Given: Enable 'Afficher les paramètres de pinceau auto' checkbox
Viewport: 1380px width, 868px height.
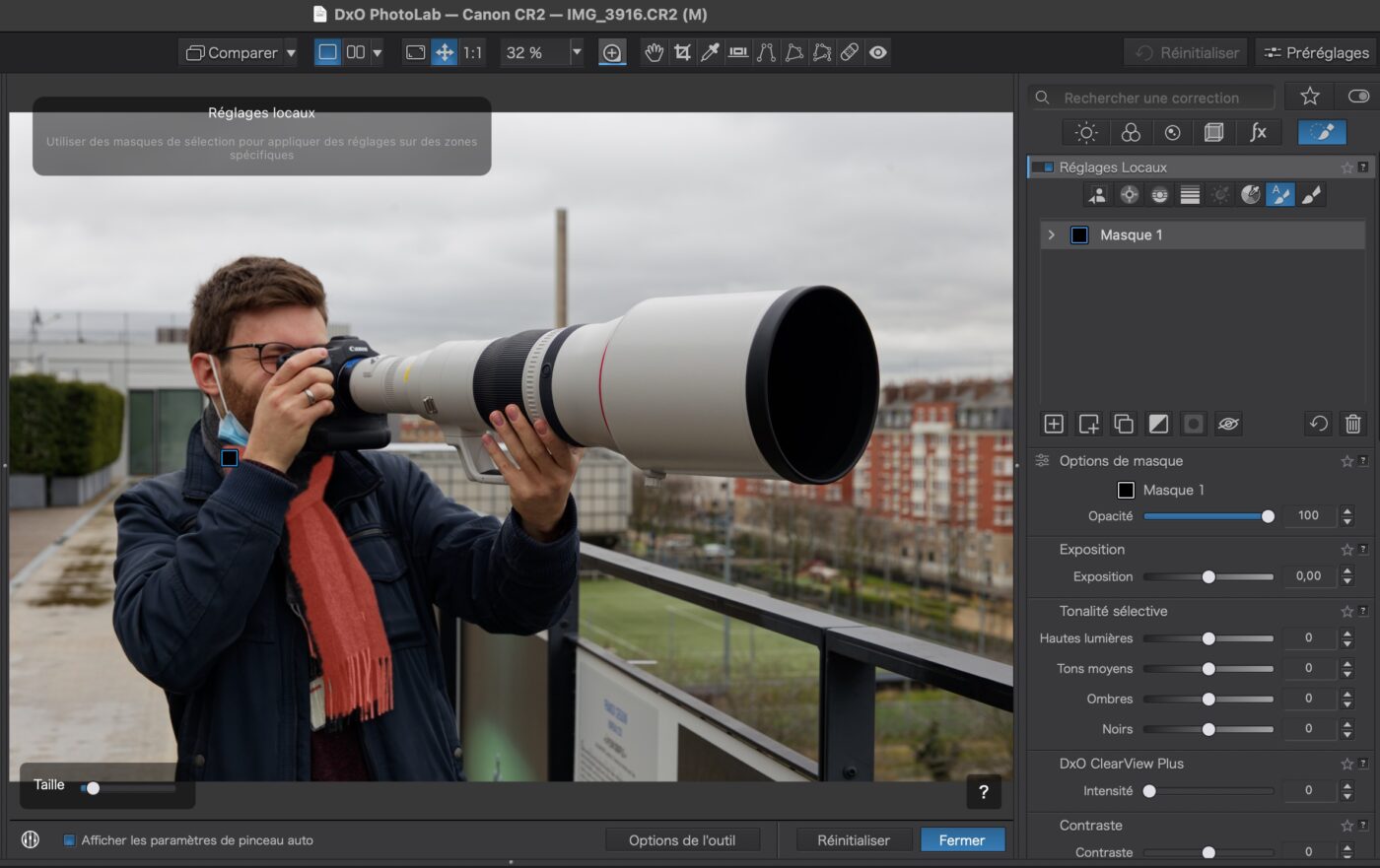Looking at the screenshot, I should [x=69, y=840].
